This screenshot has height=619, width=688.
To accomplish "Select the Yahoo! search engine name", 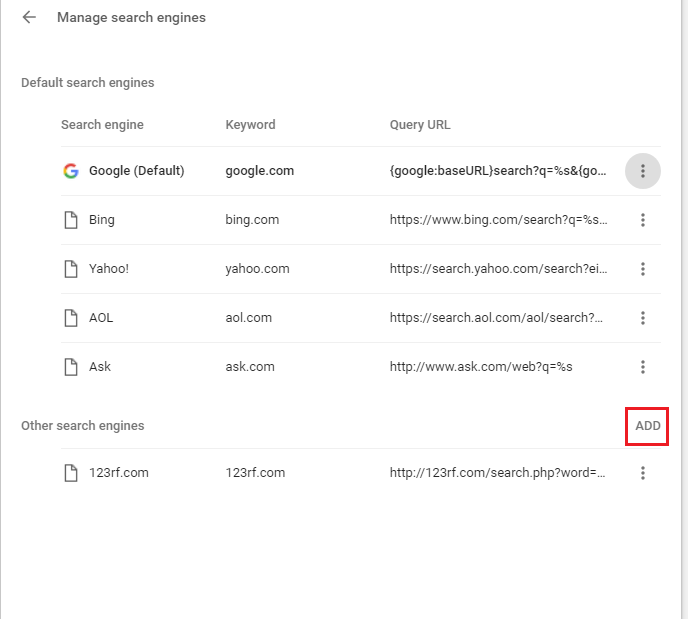I will click(109, 268).
